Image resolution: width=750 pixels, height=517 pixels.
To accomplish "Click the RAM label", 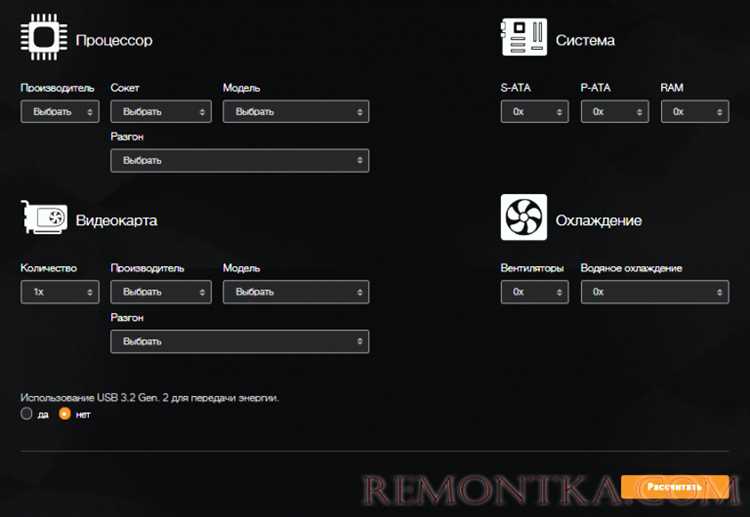I will click(x=672, y=88).
